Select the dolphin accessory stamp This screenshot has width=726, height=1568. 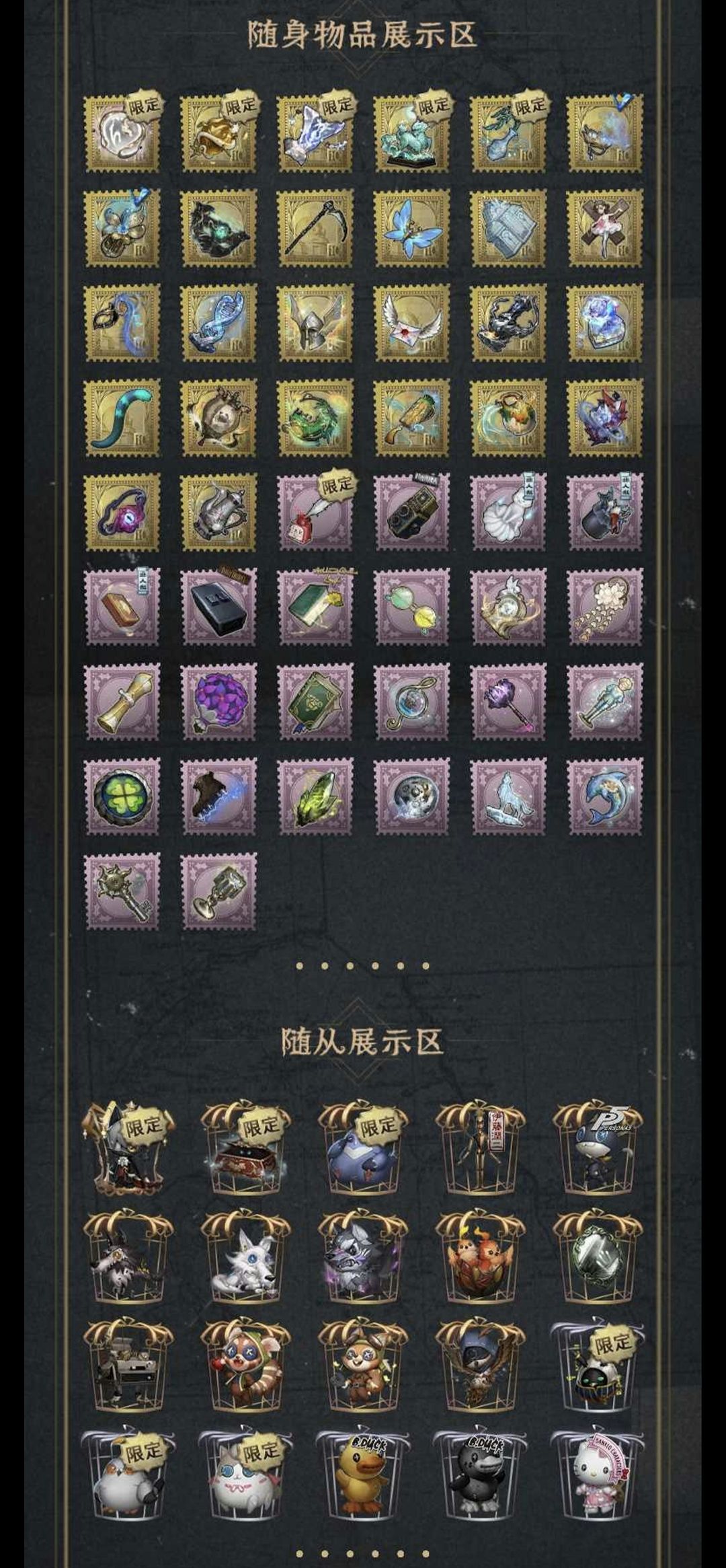coord(605,796)
